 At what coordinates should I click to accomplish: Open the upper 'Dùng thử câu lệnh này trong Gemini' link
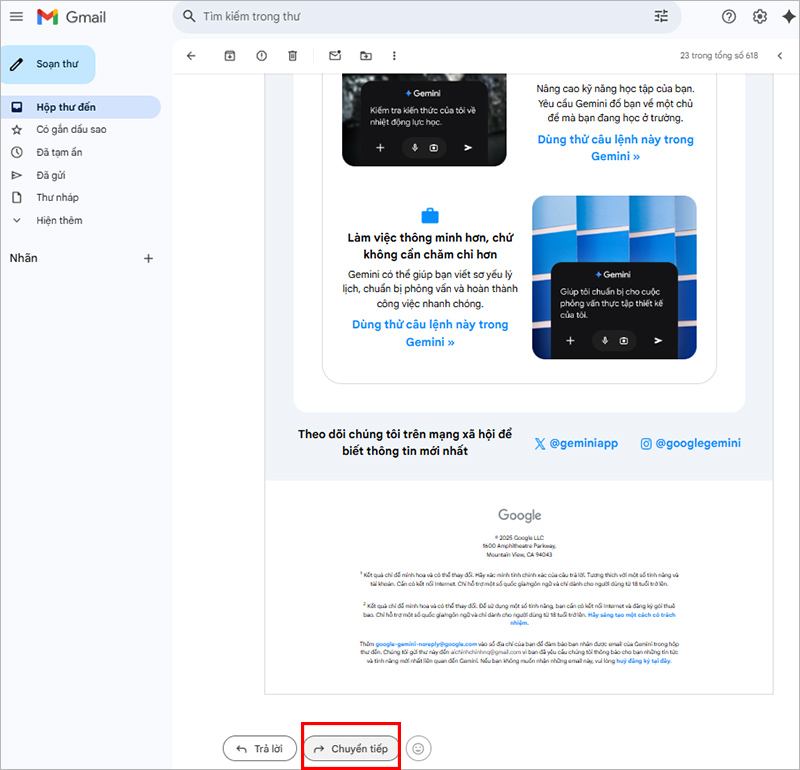point(615,148)
